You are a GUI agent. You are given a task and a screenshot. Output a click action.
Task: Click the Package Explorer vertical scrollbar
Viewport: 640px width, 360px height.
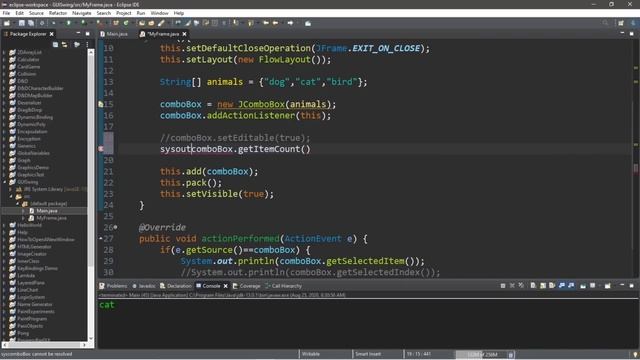click(91, 195)
